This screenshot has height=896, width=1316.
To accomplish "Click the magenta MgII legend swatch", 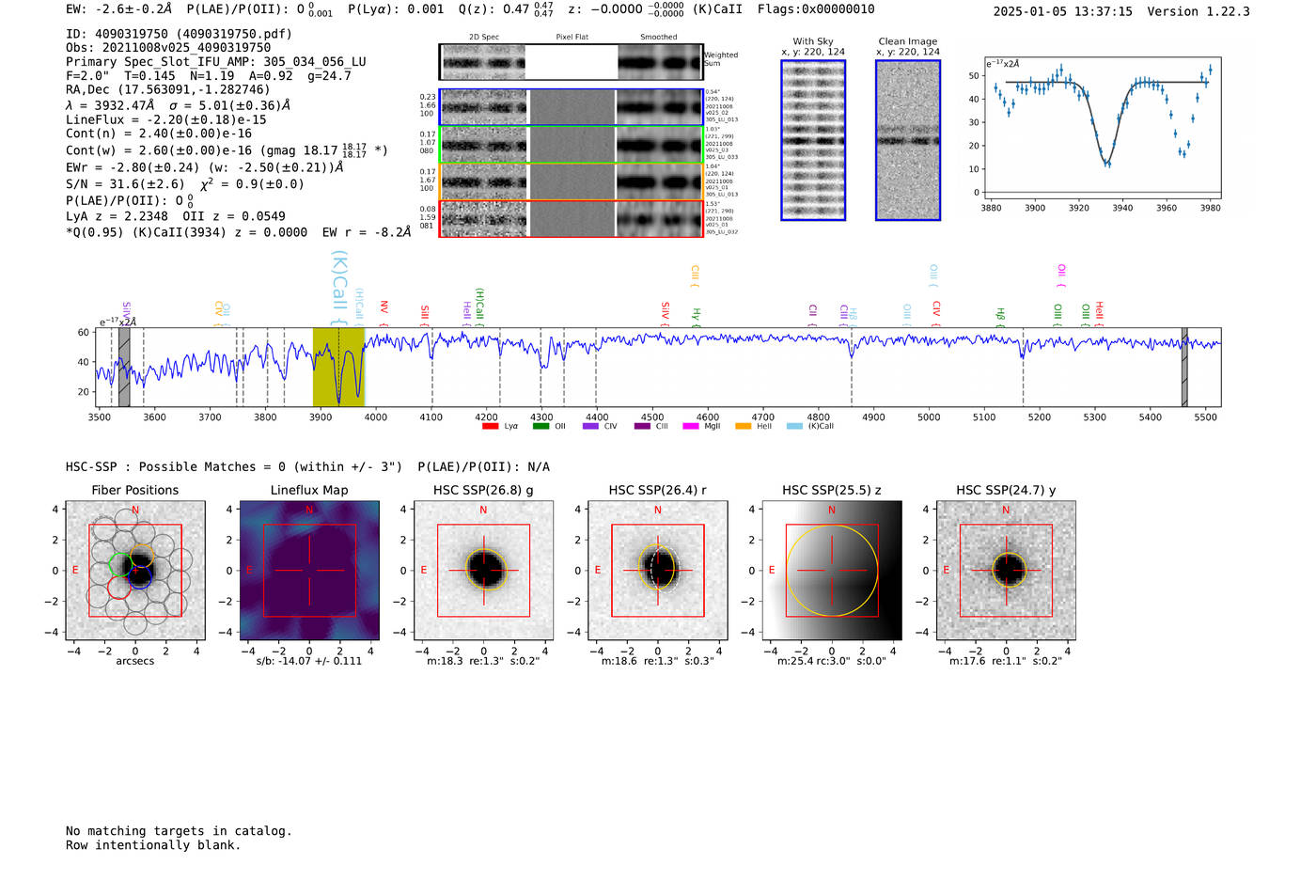I will [691, 426].
